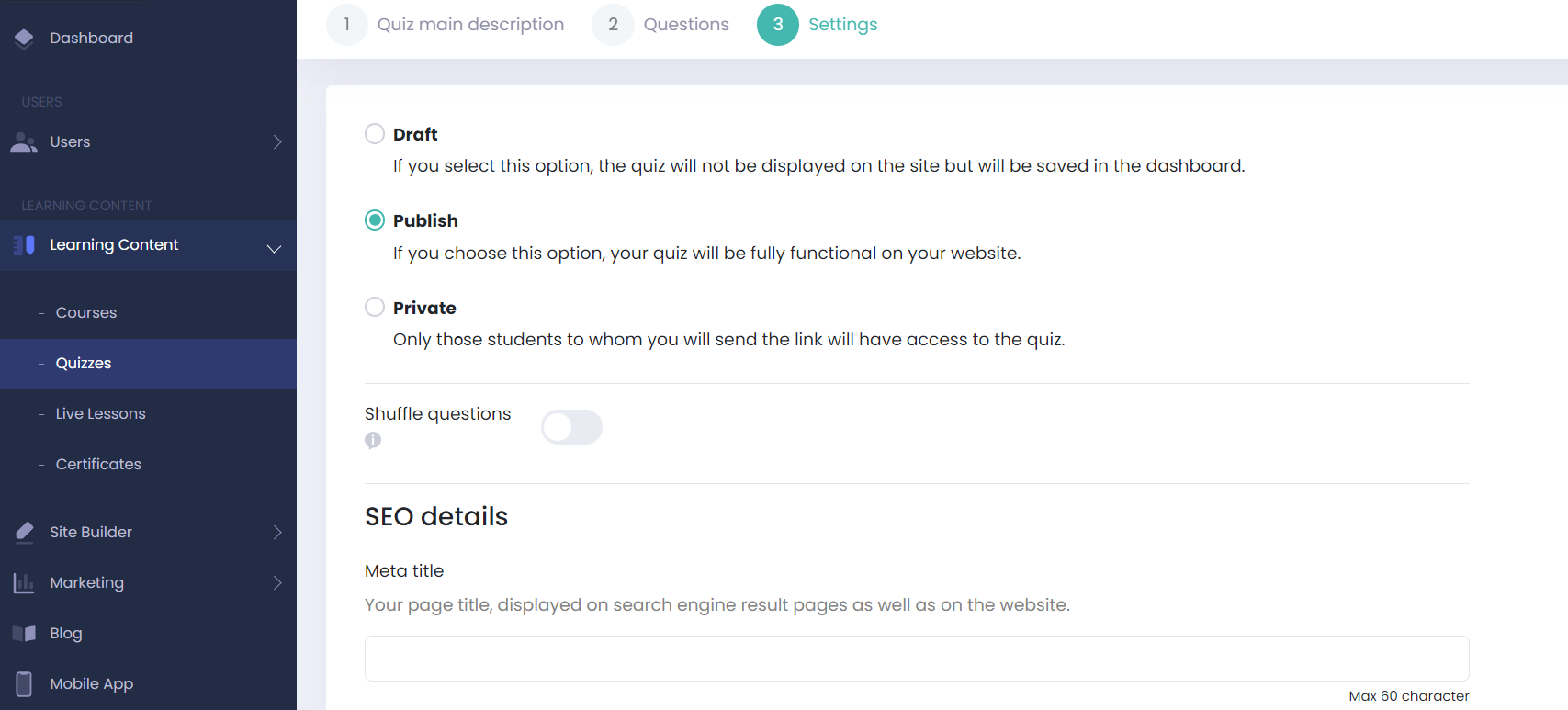1568x710 pixels.
Task: Select the Publish radio option
Action: (x=375, y=220)
